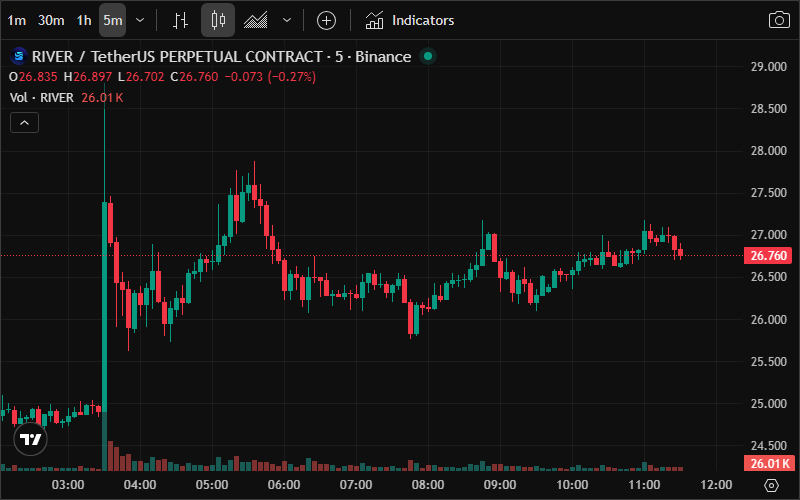Switch to candlestick chart style
The height and width of the screenshot is (500, 800).
(218, 20)
